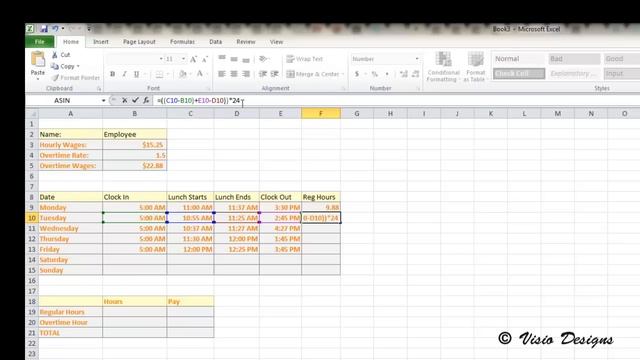Viewport: 640px width, 360px height.
Task: Toggle Italic formatting
Action: (x=124, y=74)
